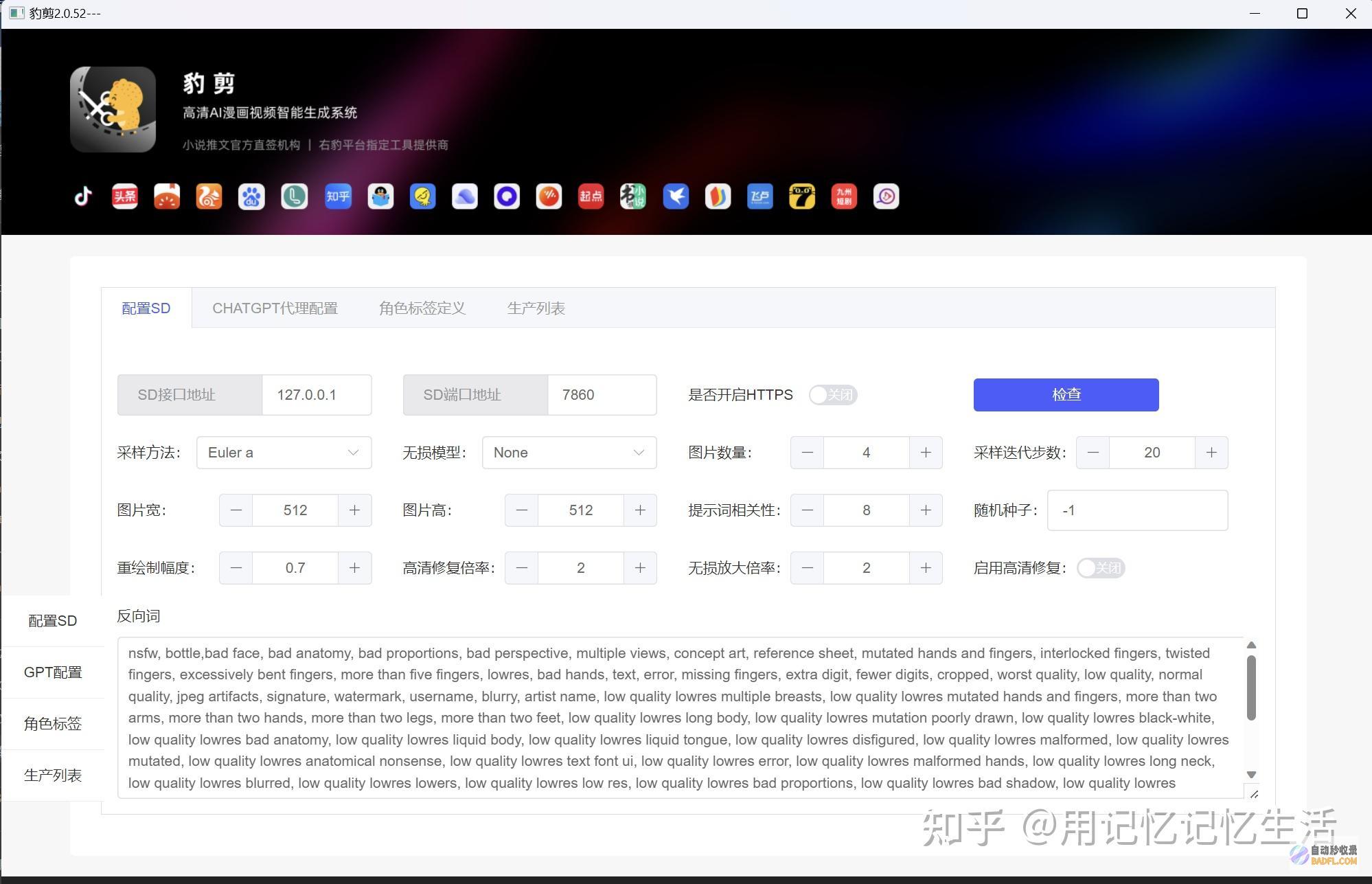Increase 图片数量 with plus button
Screen dimensions: 1372x884
(926, 453)
